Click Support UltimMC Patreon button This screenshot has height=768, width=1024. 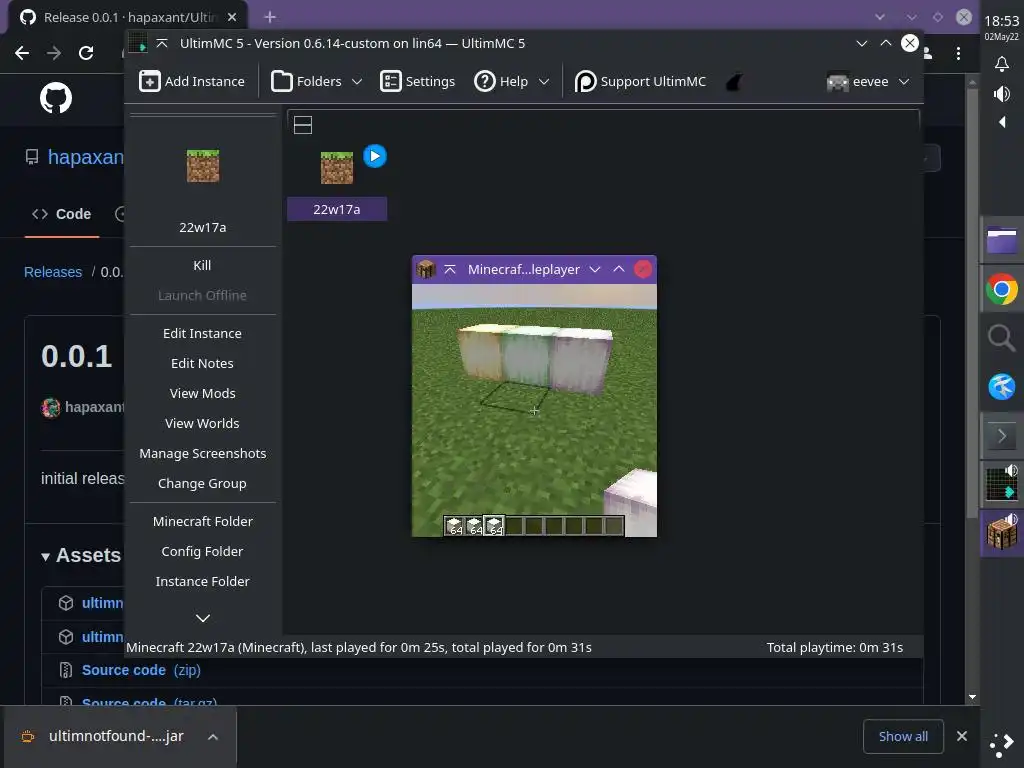tap(640, 82)
